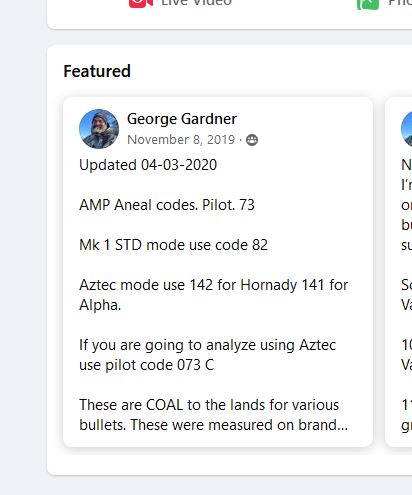Open the George Gardner name link

coord(182,119)
